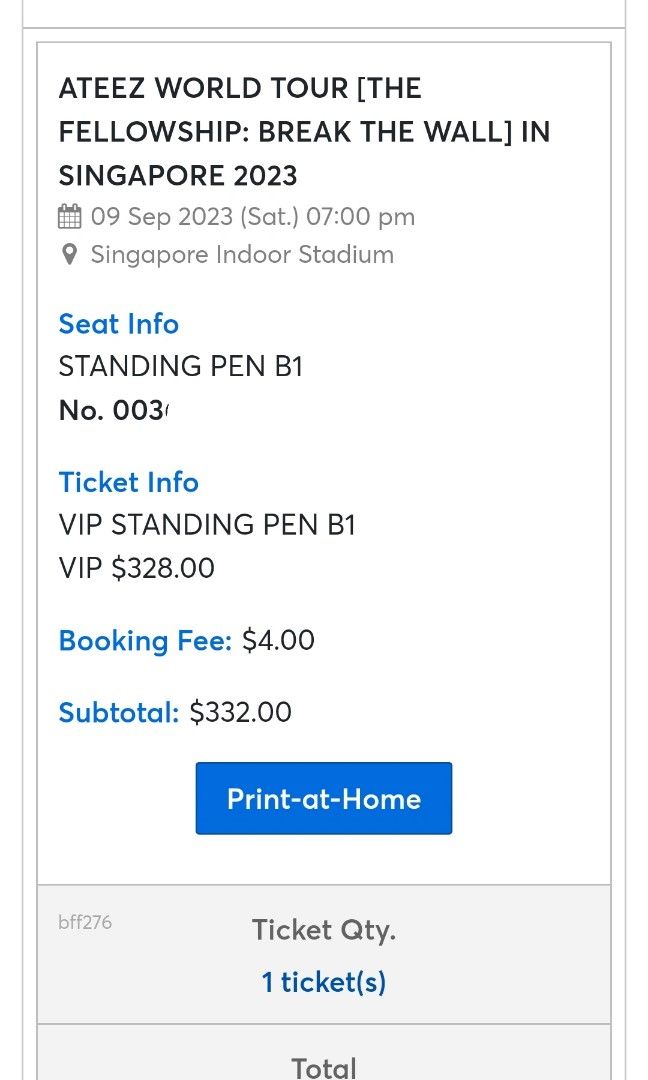Click the $332.00 subtotal amount

click(240, 712)
